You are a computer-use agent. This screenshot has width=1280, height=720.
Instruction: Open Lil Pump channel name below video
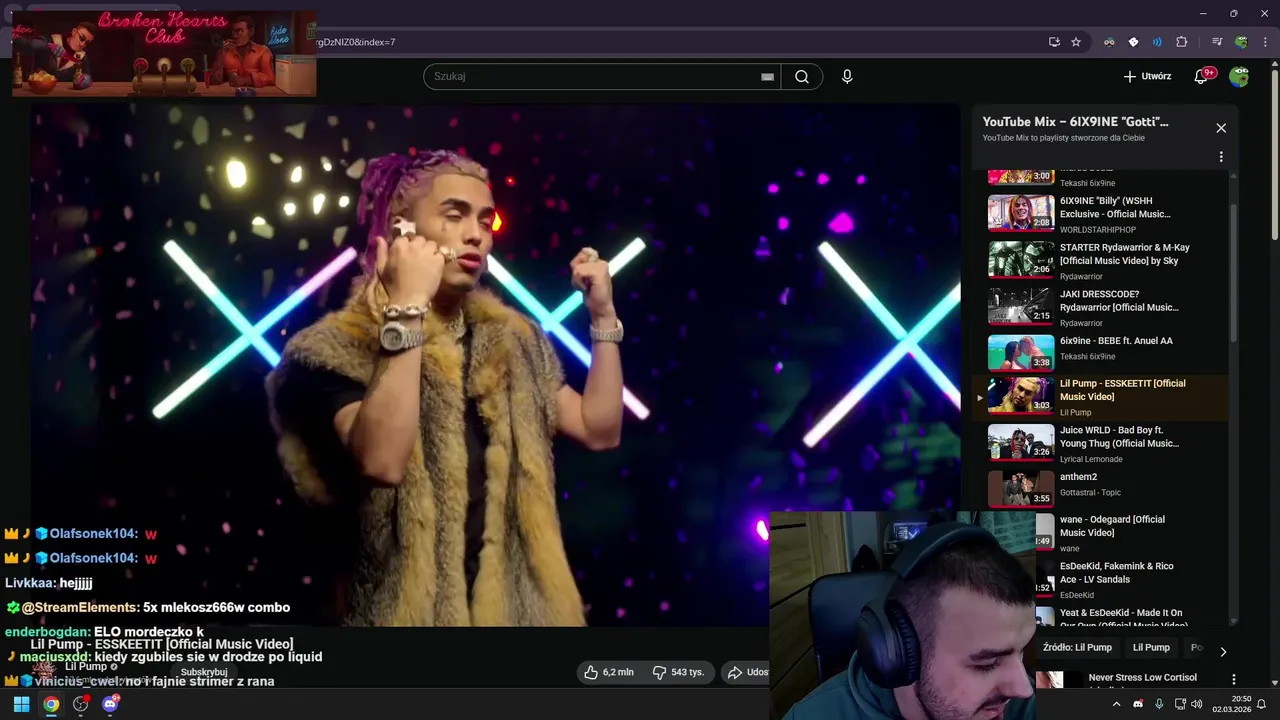coord(86,667)
